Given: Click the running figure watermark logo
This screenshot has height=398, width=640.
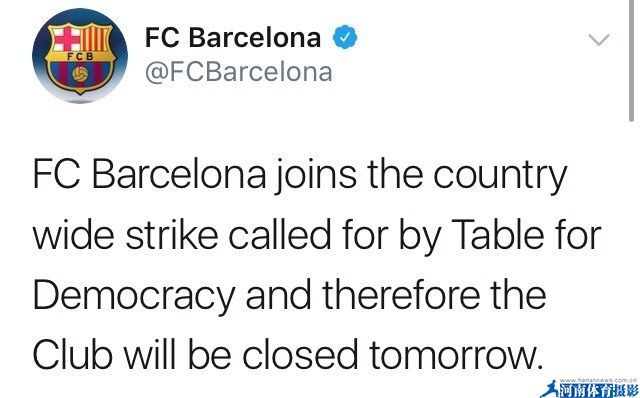Looking at the screenshot, I should [549, 389].
